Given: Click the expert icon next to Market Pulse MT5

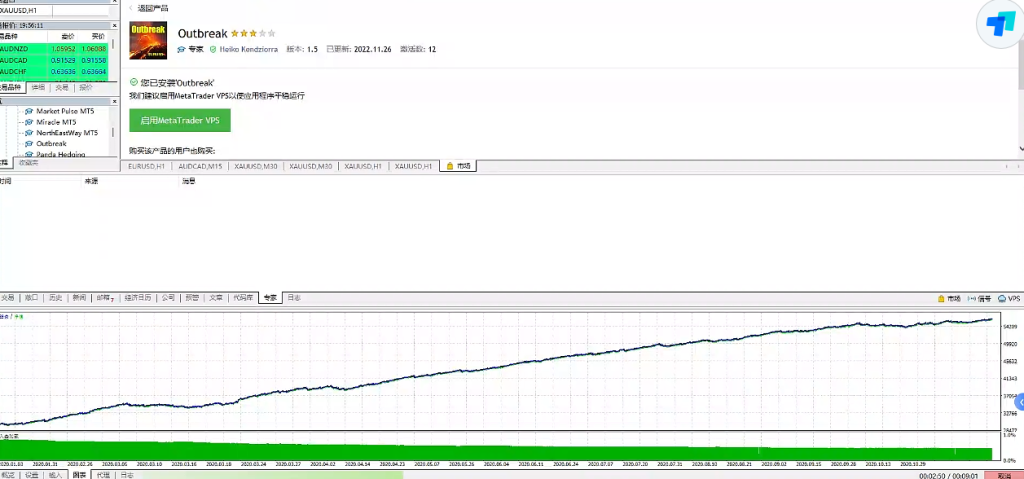Looking at the screenshot, I should point(29,111).
